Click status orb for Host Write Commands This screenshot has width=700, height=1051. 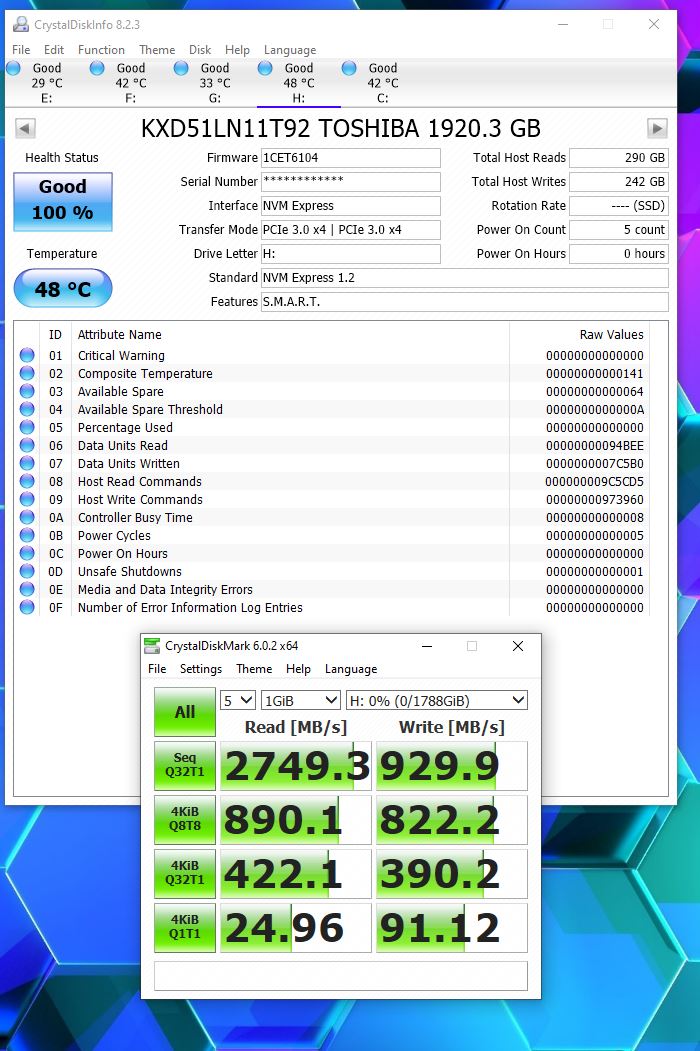pos(27,499)
